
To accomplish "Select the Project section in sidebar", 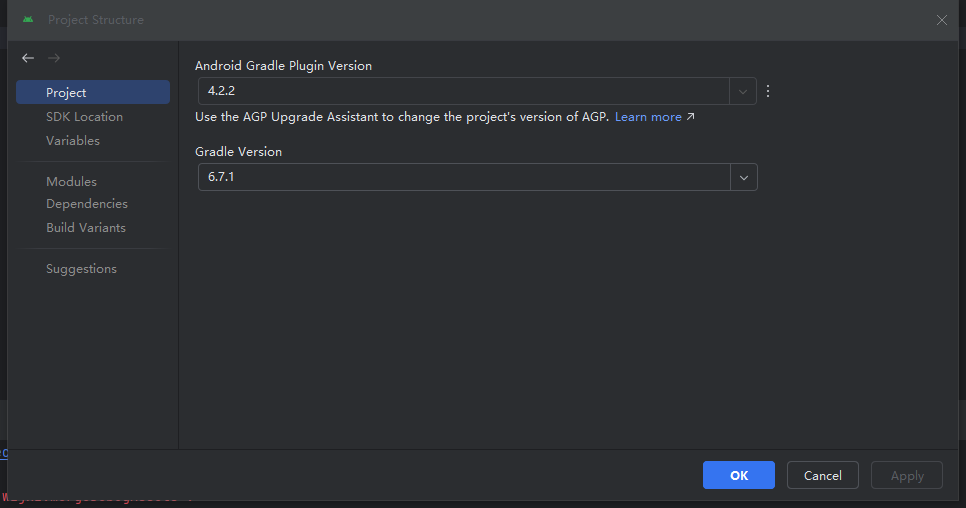I will 66,93.
